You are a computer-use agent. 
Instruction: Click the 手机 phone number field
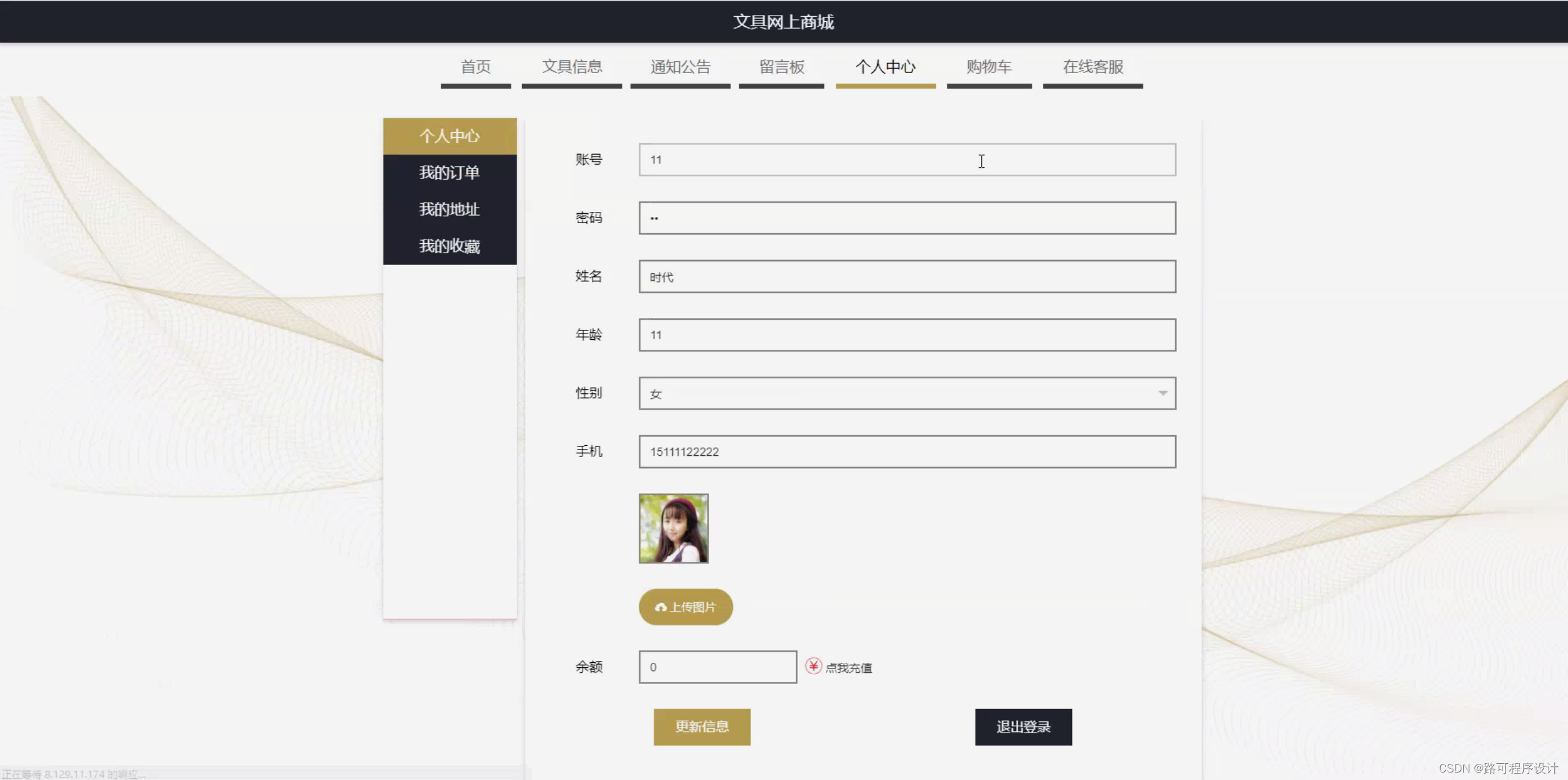pos(906,451)
